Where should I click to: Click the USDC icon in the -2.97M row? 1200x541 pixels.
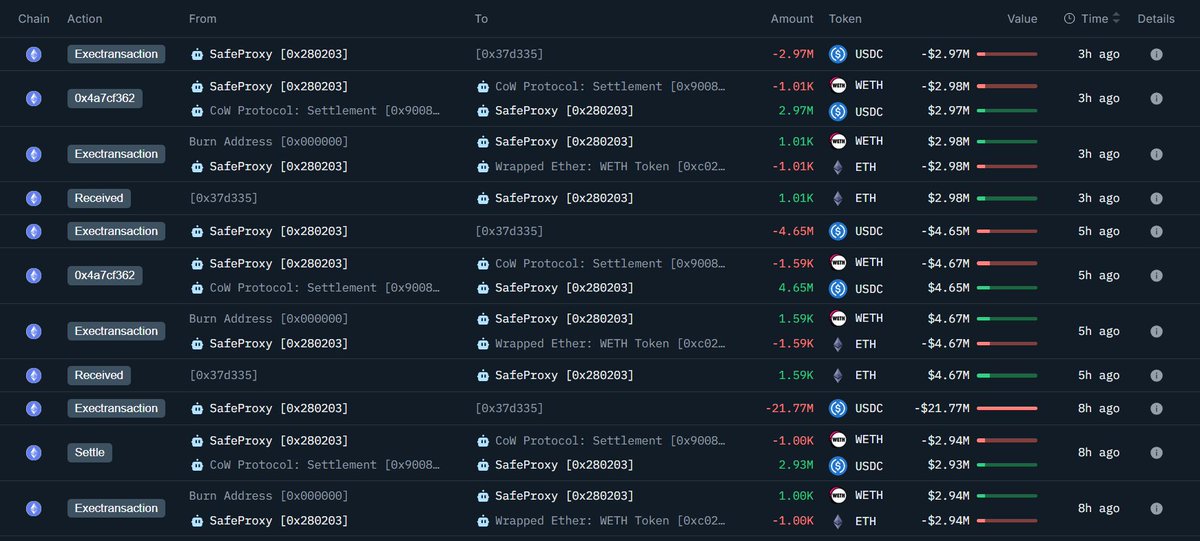(837, 54)
